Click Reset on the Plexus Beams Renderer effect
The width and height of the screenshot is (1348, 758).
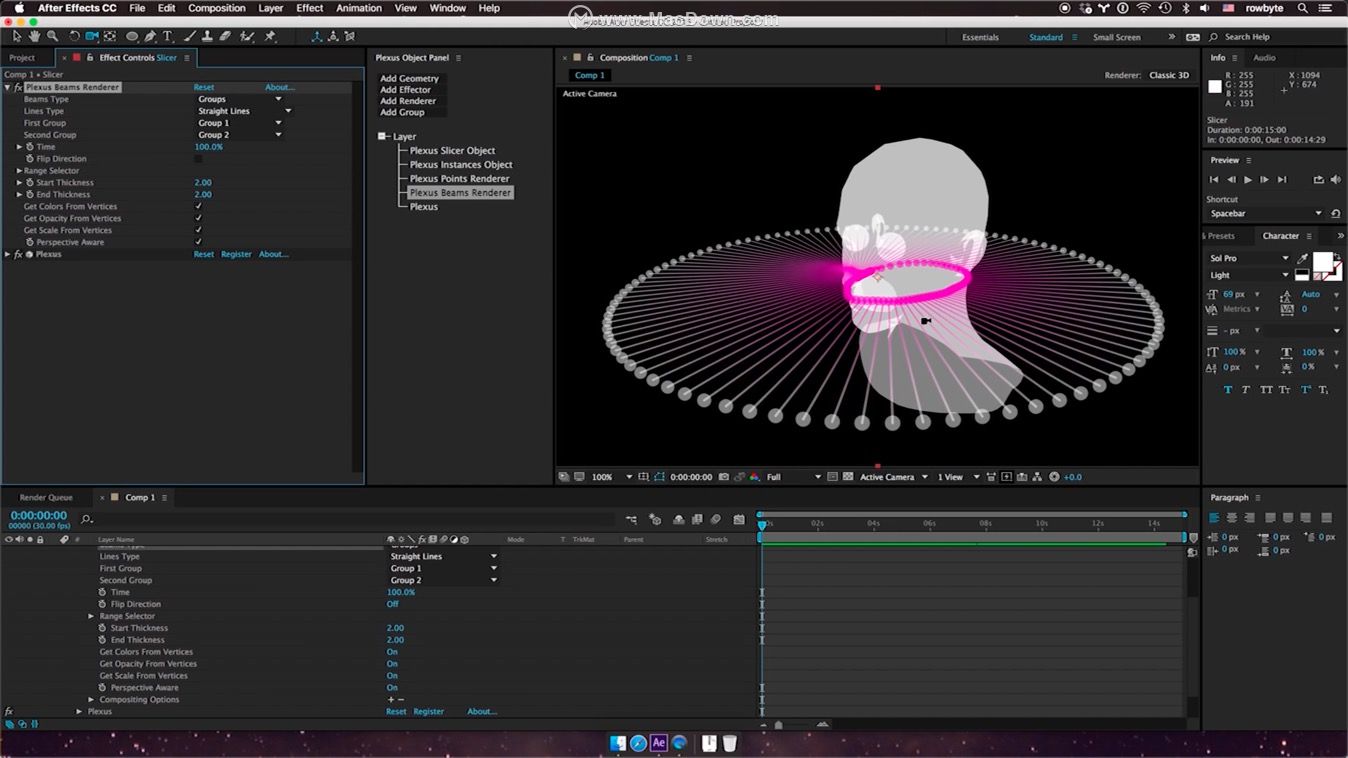click(204, 87)
